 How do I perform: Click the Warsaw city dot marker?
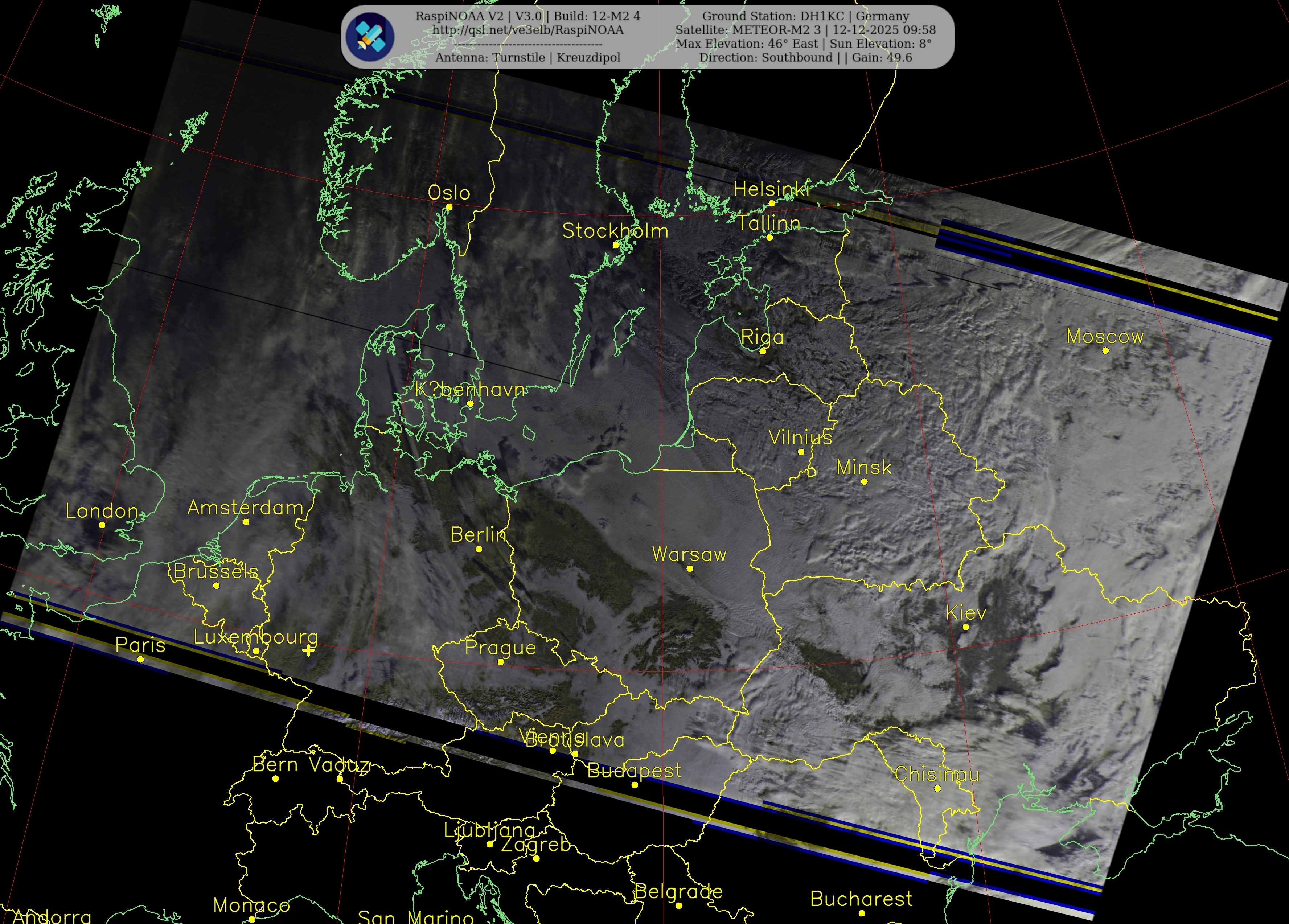point(690,569)
